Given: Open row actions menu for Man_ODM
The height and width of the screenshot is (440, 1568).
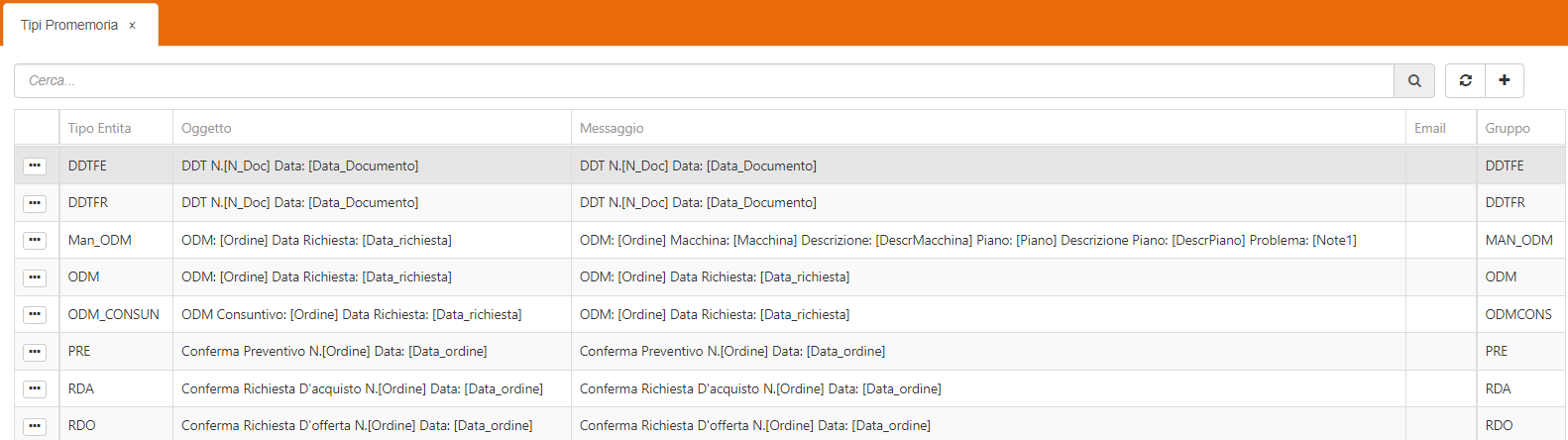Looking at the screenshot, I should tap(35, 241).
